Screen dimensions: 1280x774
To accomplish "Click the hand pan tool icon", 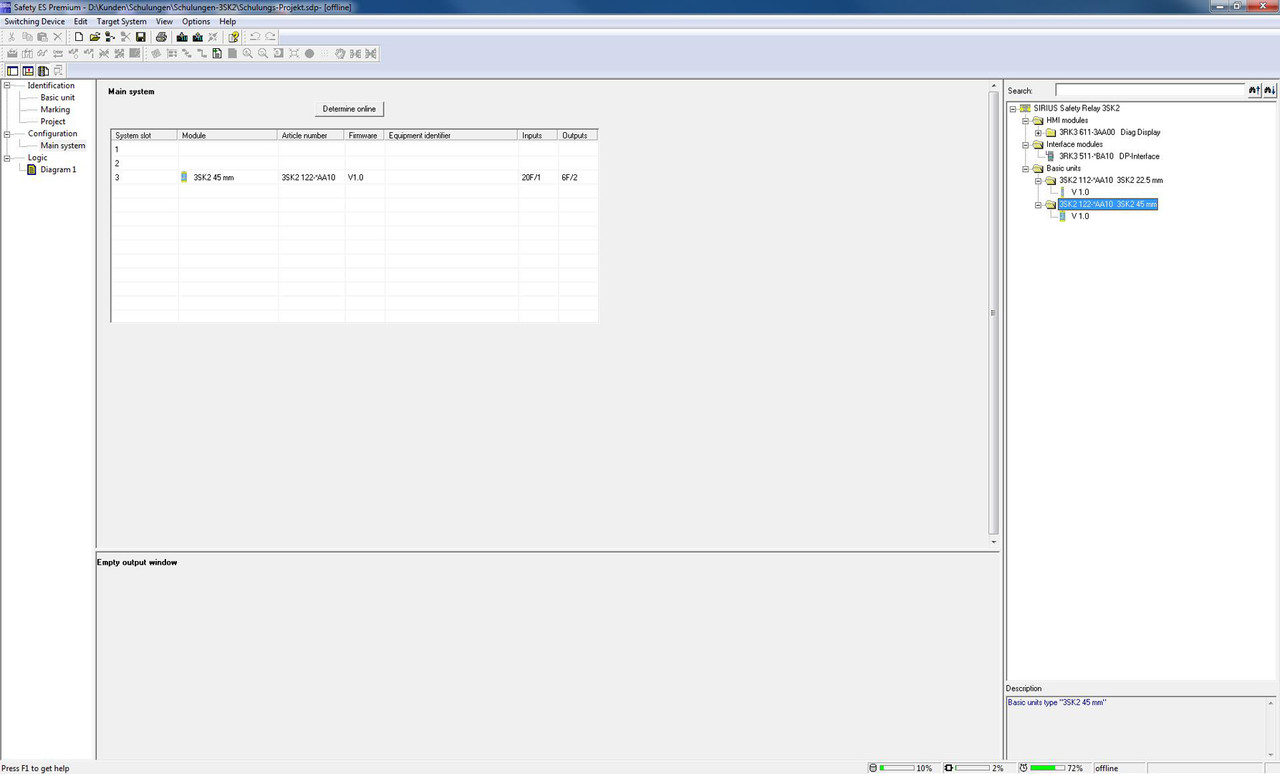I will coord(340,53).
